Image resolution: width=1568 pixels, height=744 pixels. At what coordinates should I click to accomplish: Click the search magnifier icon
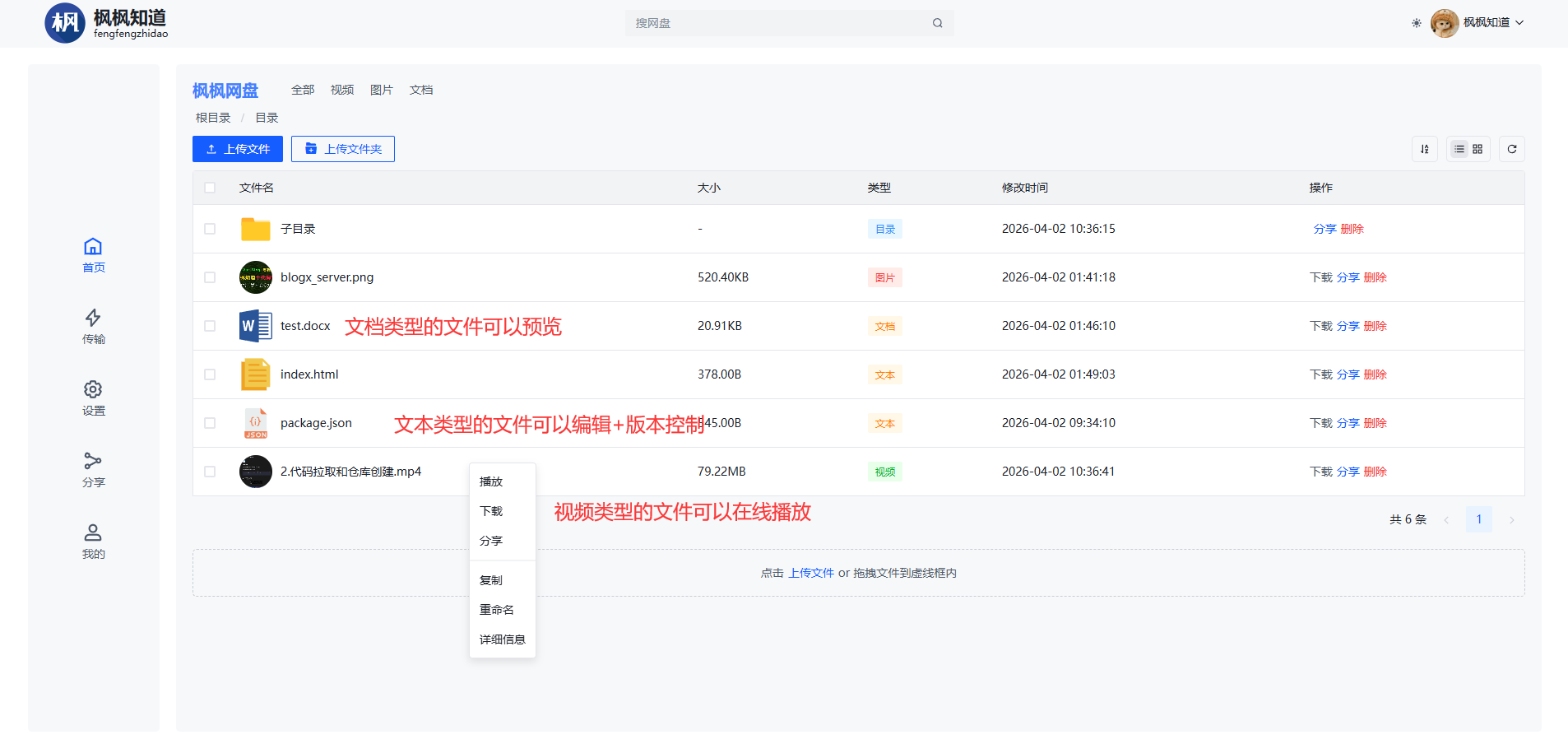[938, 23]
